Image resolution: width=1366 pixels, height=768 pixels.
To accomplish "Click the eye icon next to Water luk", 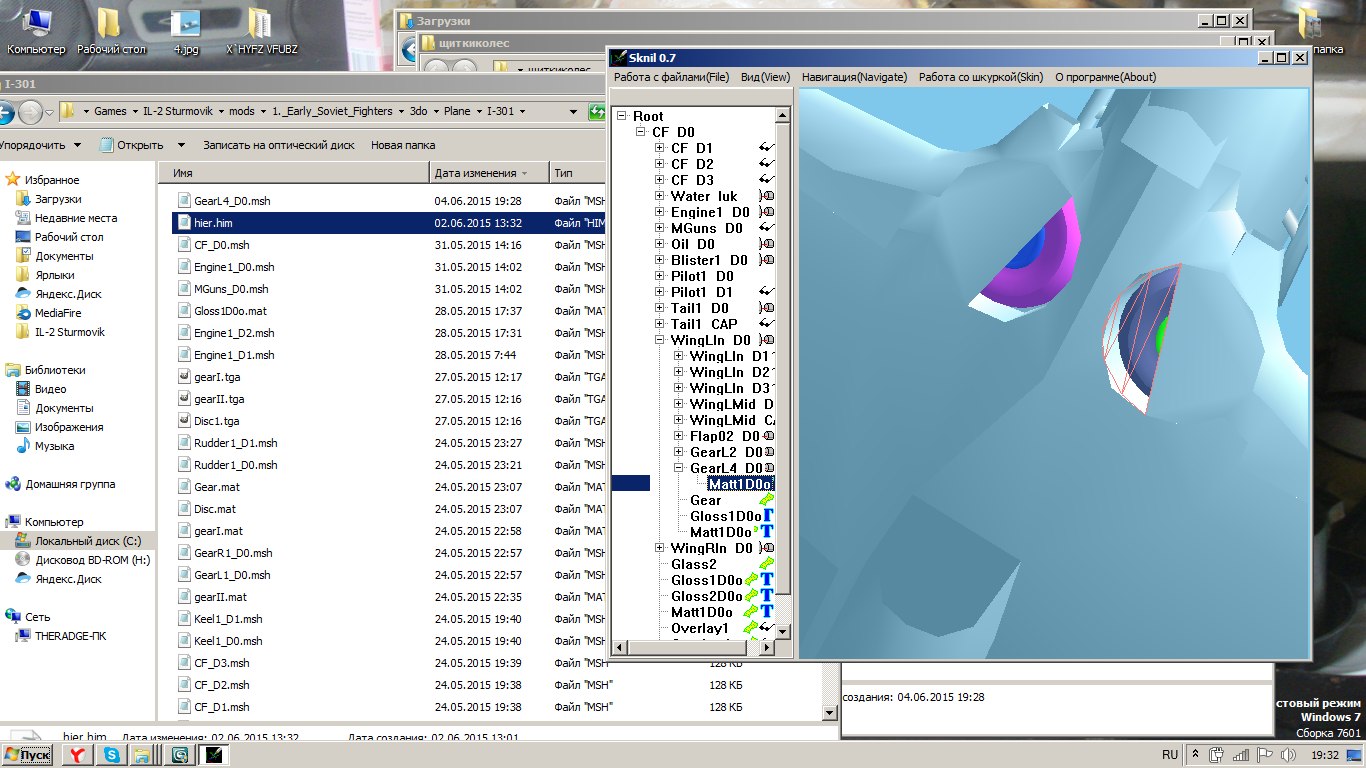I will pos(767,196).
